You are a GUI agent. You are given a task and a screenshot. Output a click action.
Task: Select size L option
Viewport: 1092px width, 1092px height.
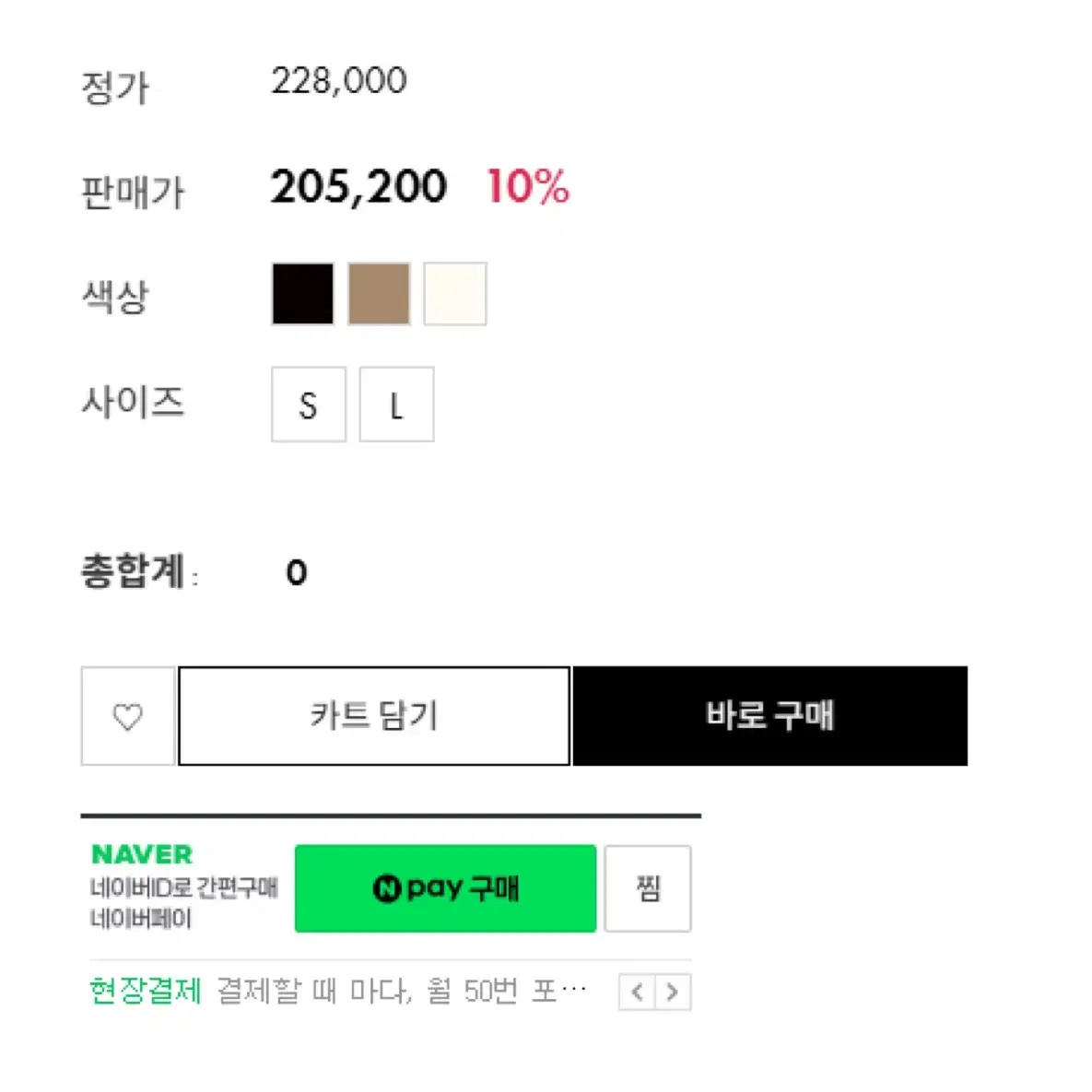396,405
